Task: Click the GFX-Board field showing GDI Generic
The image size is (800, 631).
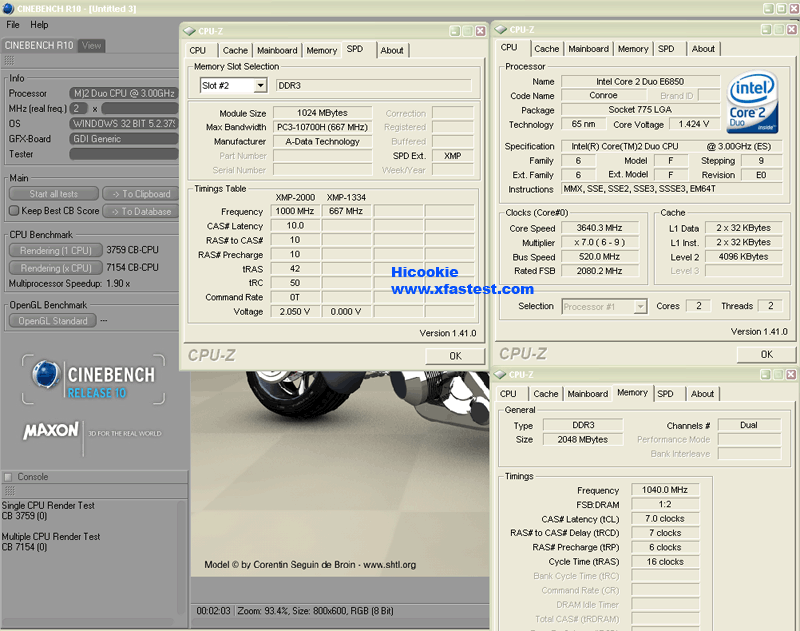Action: (124, 139)
